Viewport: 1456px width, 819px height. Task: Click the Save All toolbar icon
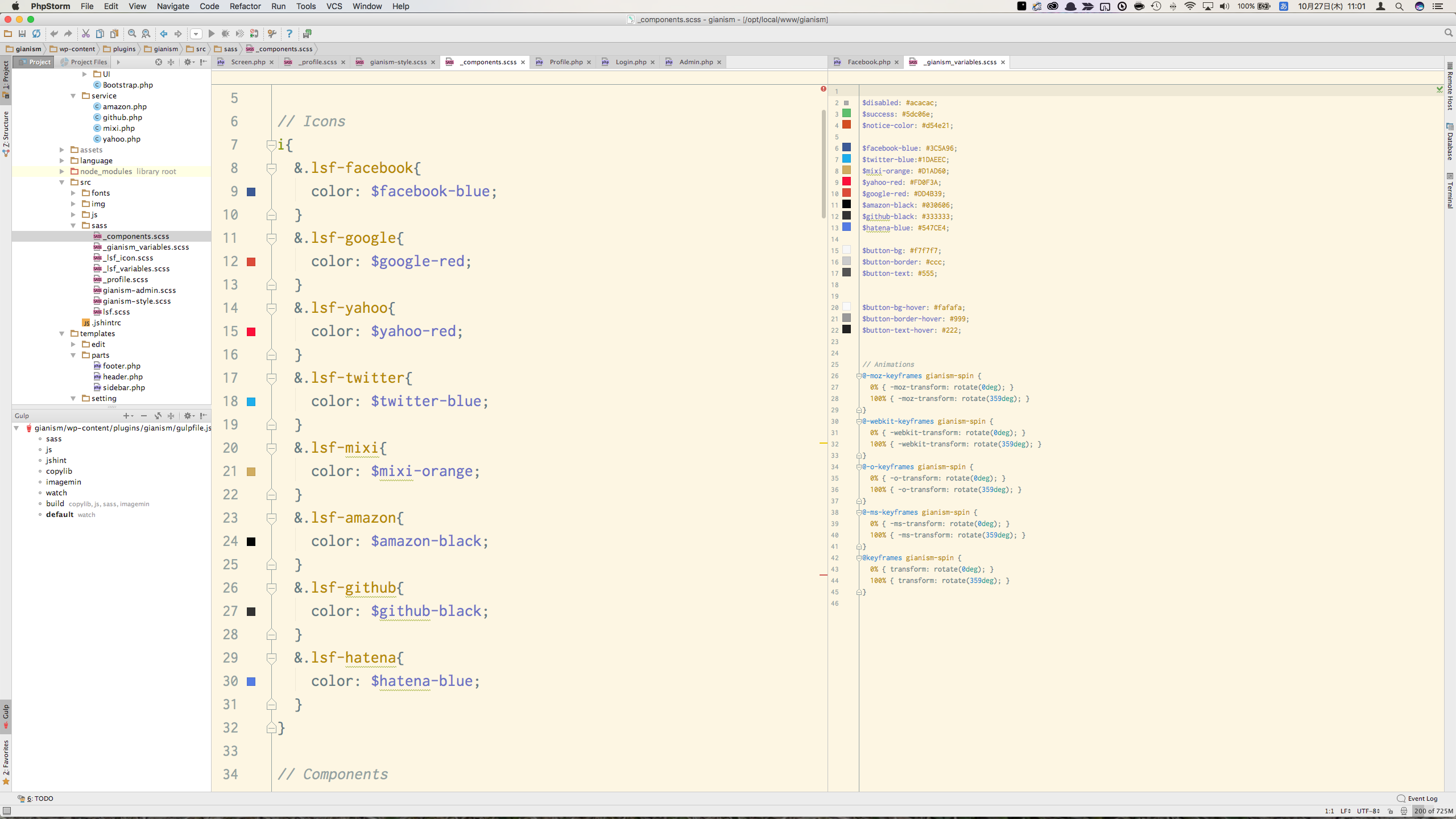coord(22,34)
